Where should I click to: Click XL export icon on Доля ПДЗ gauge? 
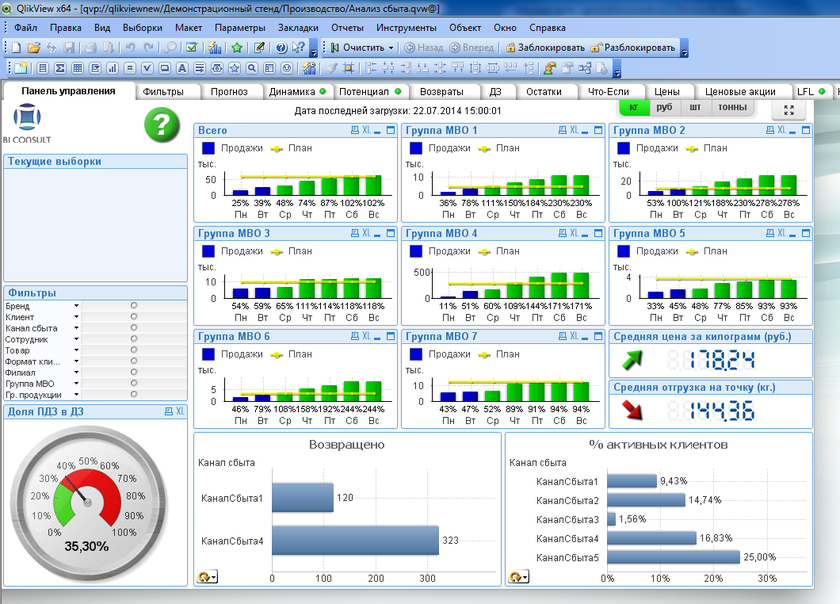click(x=180, y=411)
